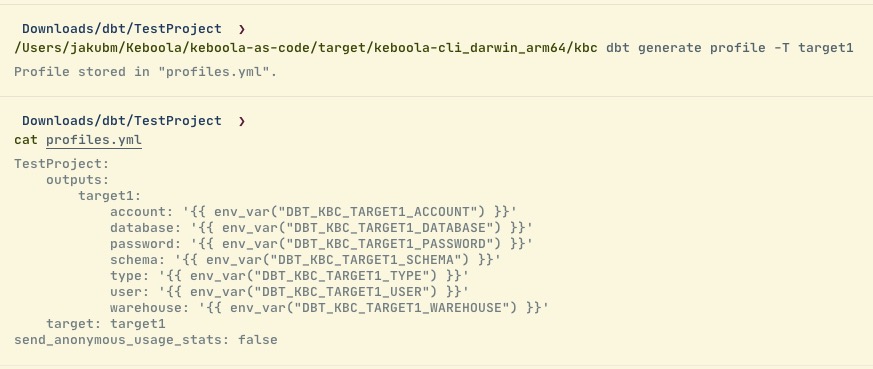Image resolution: width=873 pixels, height=369 pixels.
Task: Click the warehouse env_var line
Action: (330, 308)
